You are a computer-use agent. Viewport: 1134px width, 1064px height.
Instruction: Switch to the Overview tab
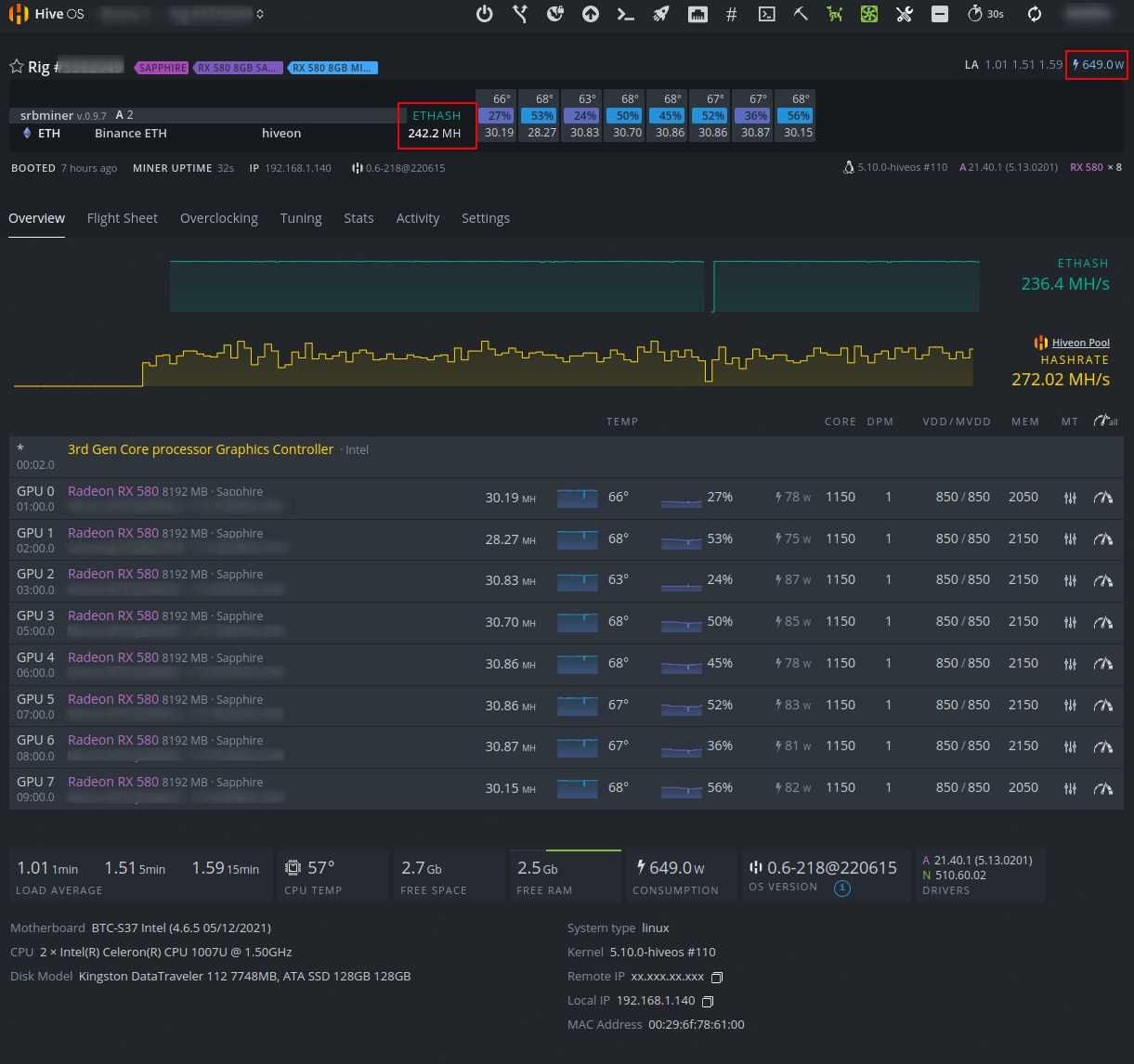click(x=37, y=218)
